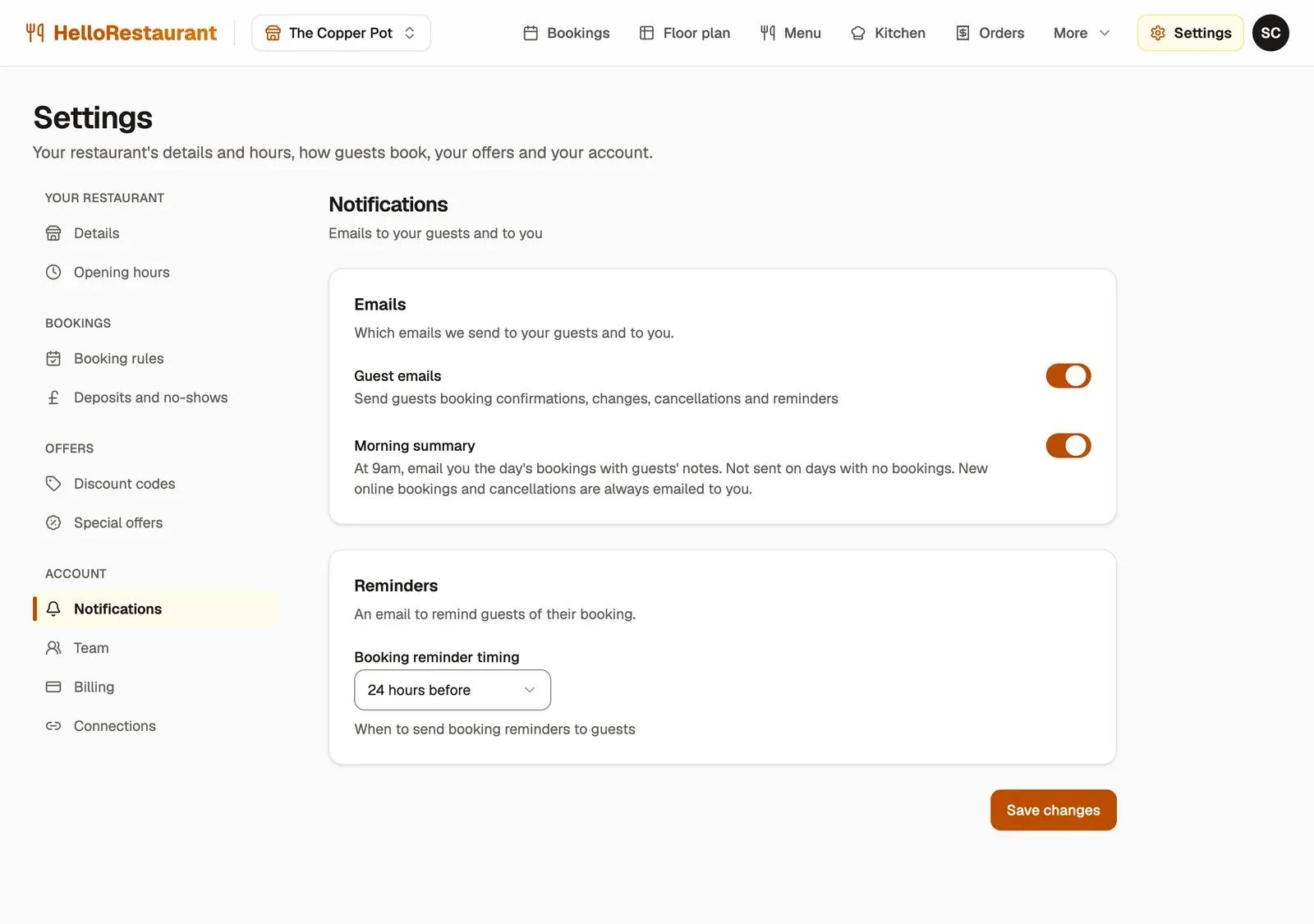The image size is (1314, 924).
Task: Open the SC user avatar menu
Action: 1270,33
